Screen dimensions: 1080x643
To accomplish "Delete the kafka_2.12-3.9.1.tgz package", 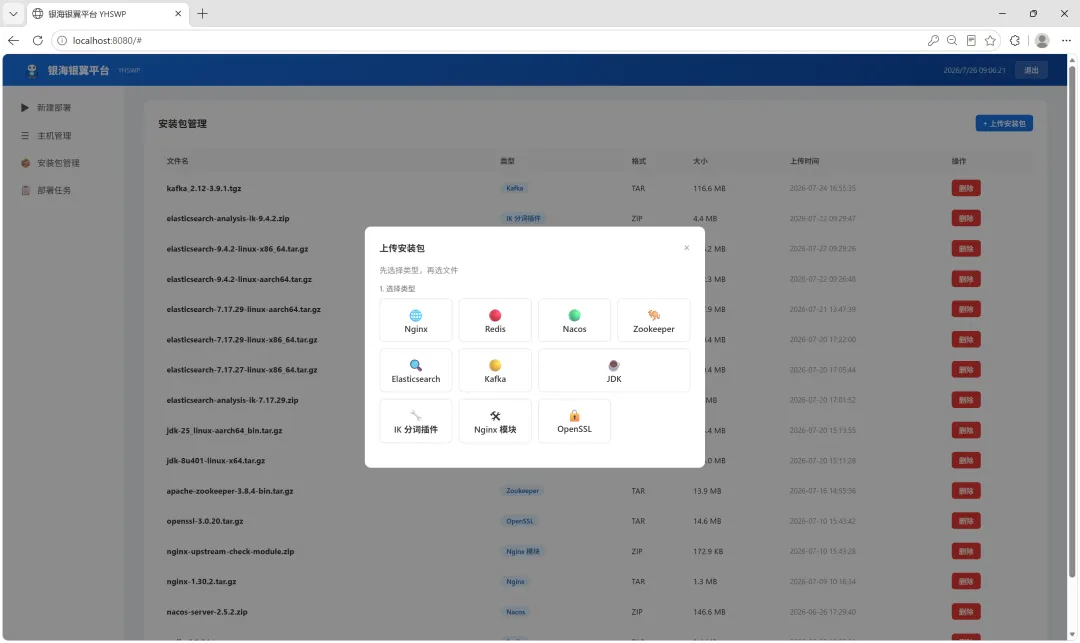I will [966, 188].
